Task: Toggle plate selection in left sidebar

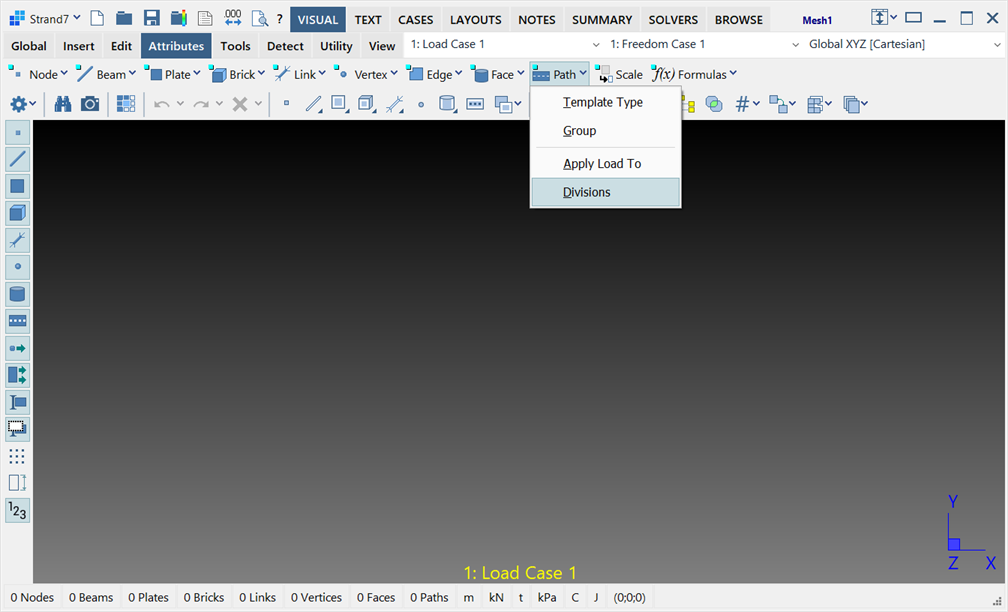Action: point(18,186)
